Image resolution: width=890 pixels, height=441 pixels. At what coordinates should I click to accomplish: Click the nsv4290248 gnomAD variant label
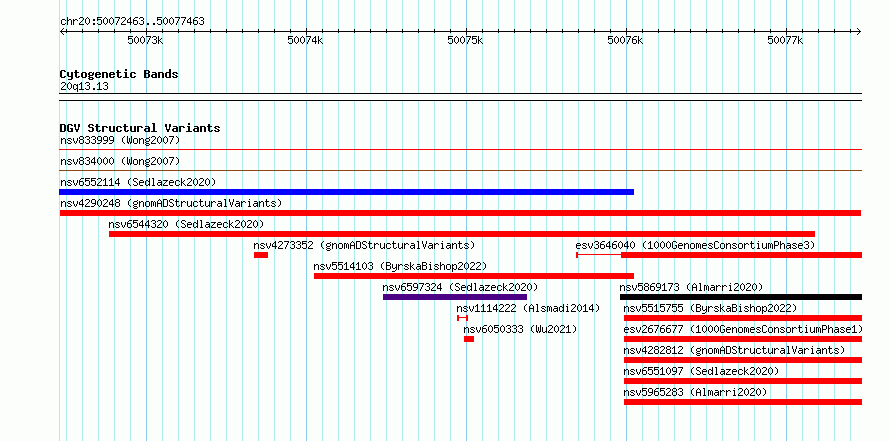(x=171, y=203)
